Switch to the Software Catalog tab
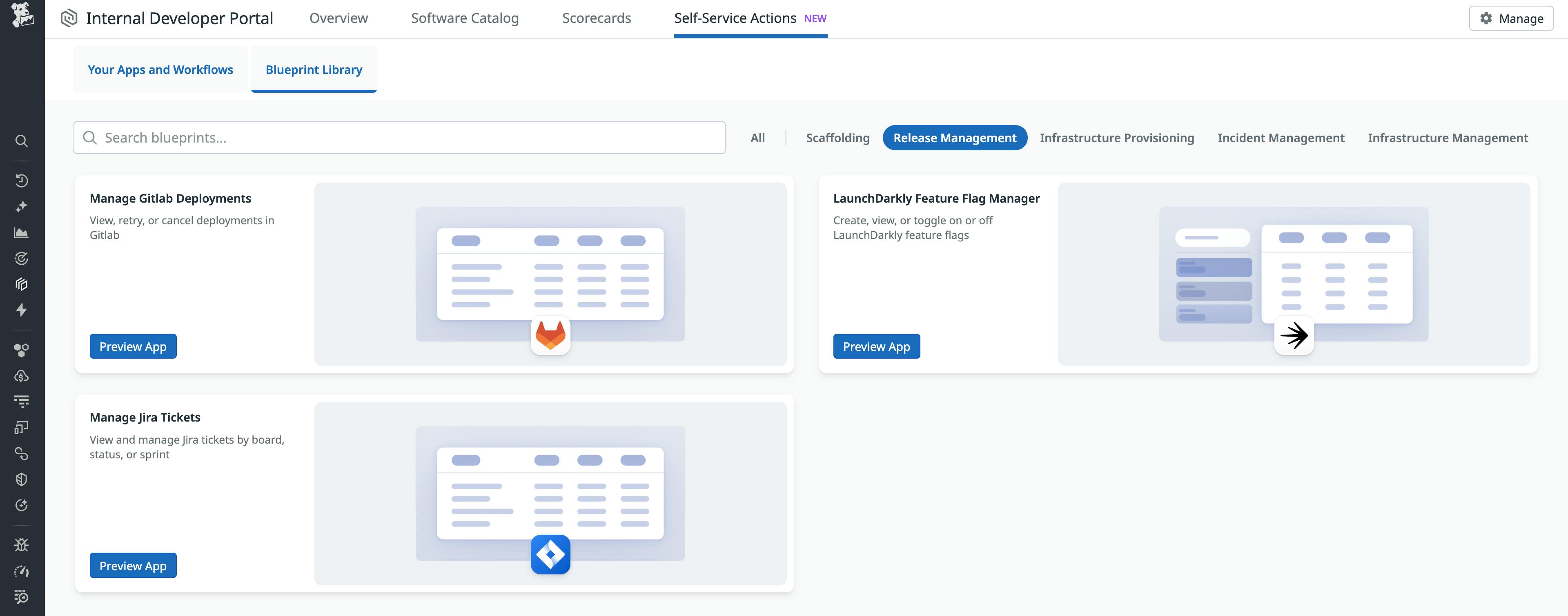Screen dimensions: 1568x616 pyautogui.click(x=464, y=18)
